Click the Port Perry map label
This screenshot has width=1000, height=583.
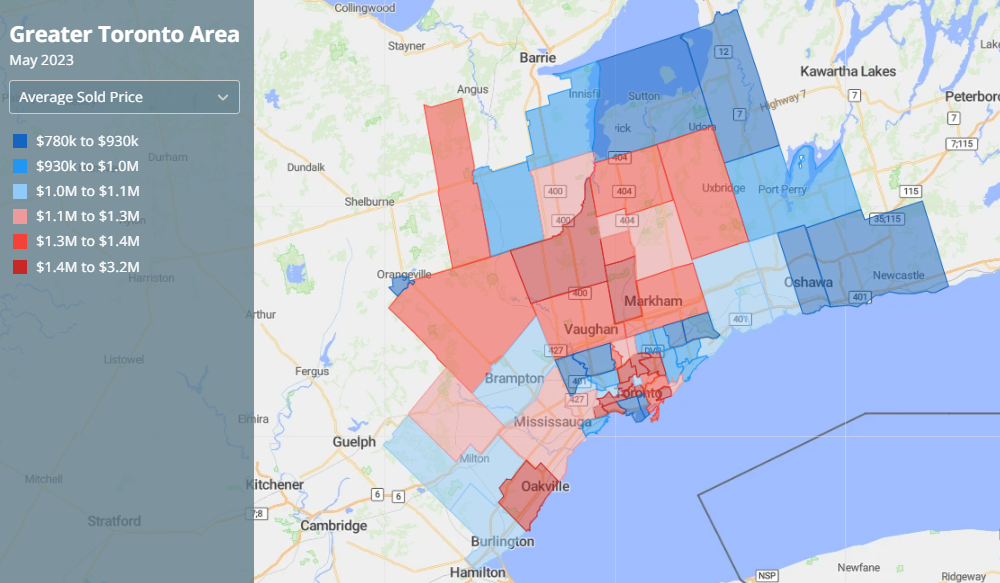click(x=782, y=189)
